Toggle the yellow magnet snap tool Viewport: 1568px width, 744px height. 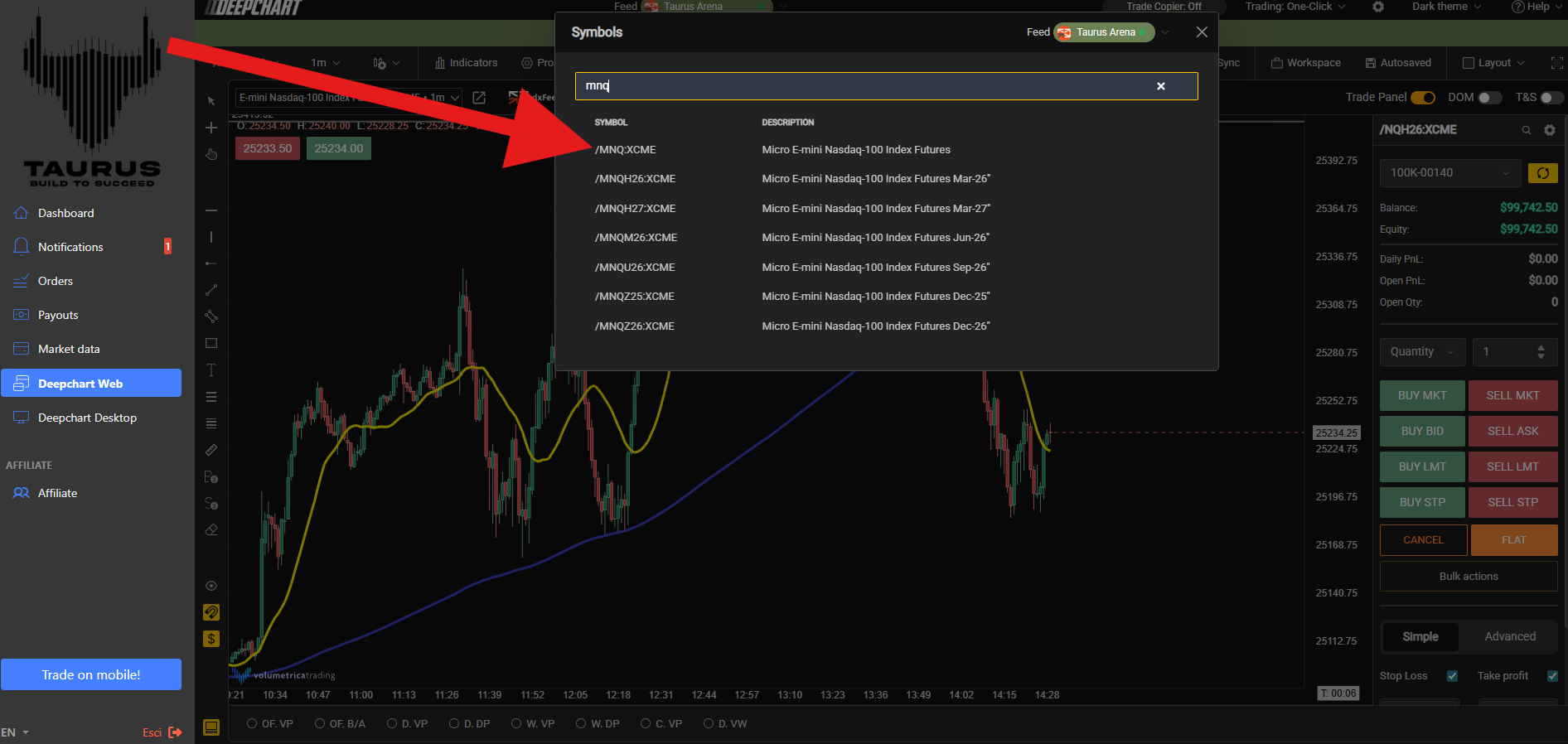(211, 612)
